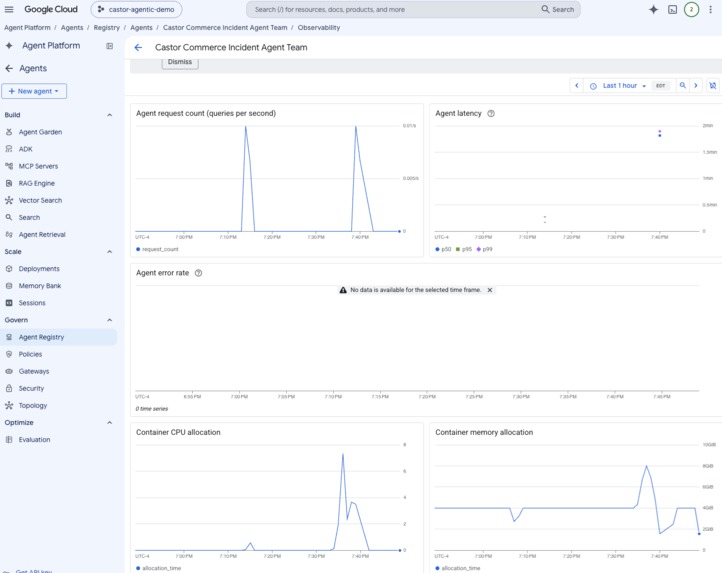Click the Search magnifier sidebar icon
The image size is (722, 573).
coord(9,217)
